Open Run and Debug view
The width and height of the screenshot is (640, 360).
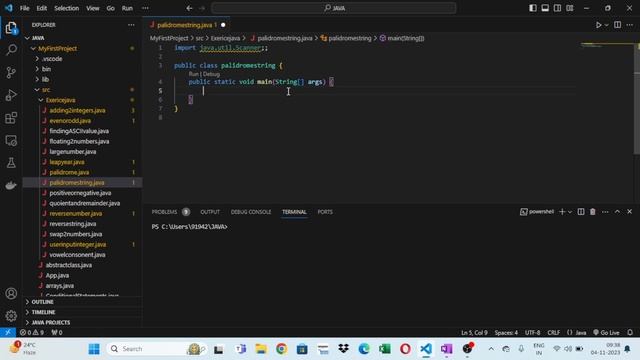[11, 95]
